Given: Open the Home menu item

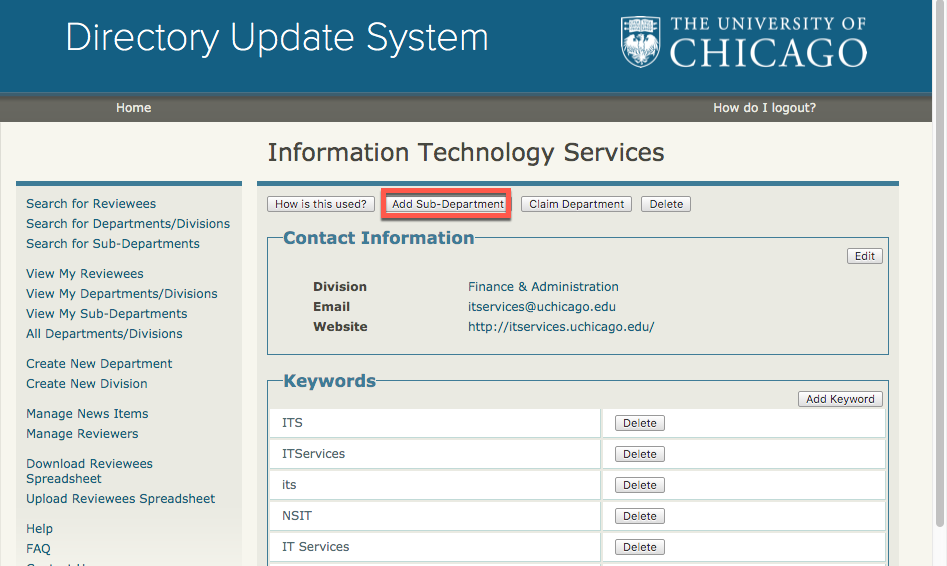Looking at the screenshot, I should point(133,108).
